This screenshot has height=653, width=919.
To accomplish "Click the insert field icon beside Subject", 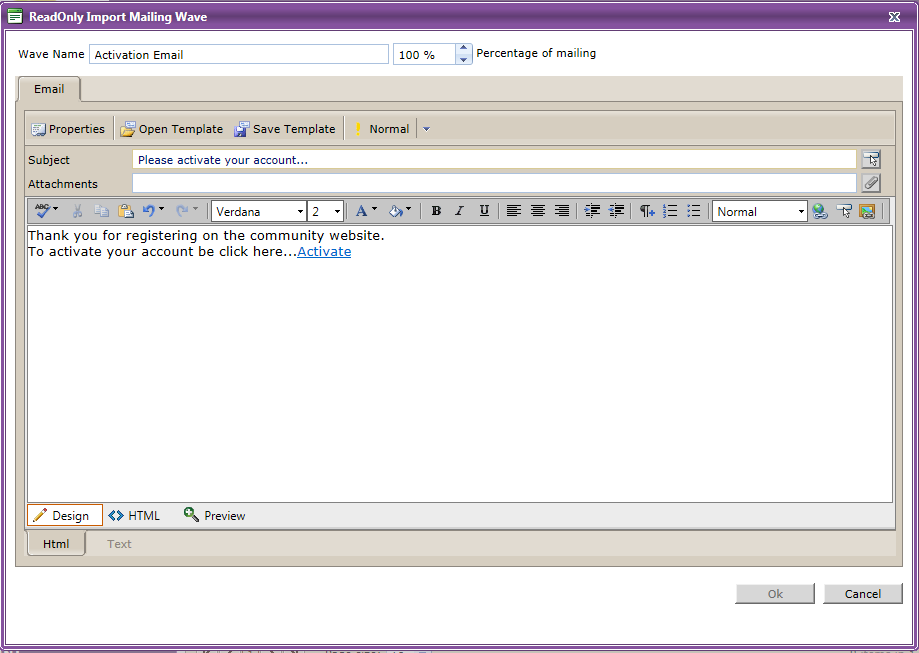I will pos(871,159).
